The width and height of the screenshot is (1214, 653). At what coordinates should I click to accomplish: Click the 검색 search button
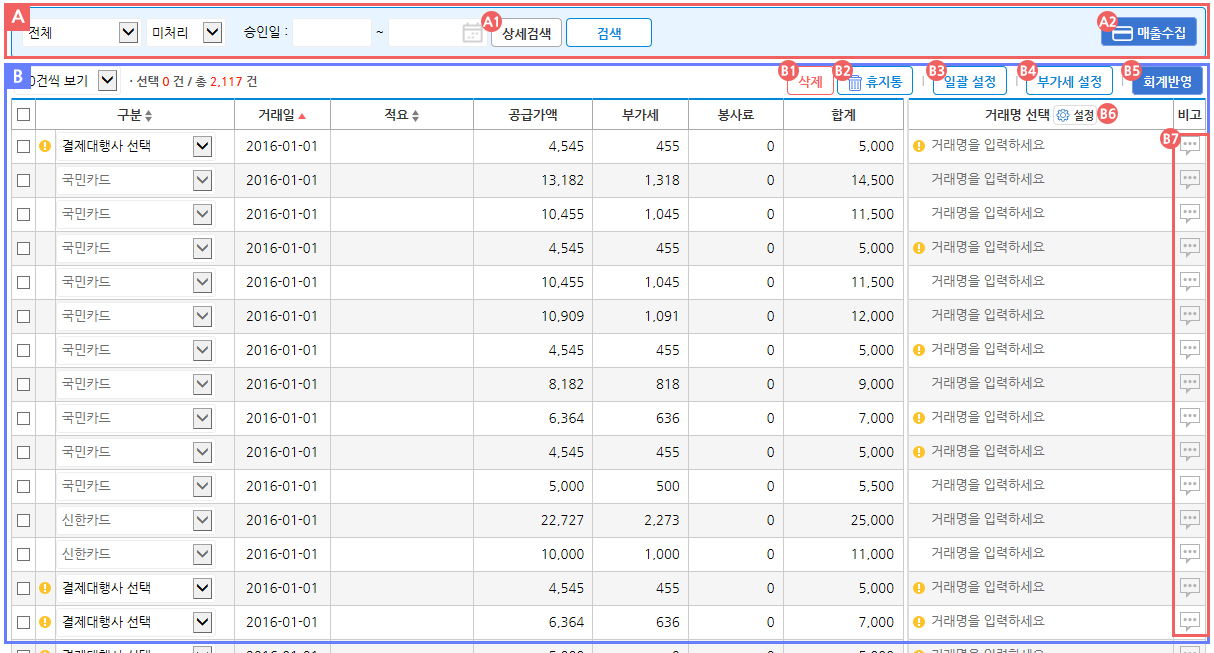tap(609, 33)
